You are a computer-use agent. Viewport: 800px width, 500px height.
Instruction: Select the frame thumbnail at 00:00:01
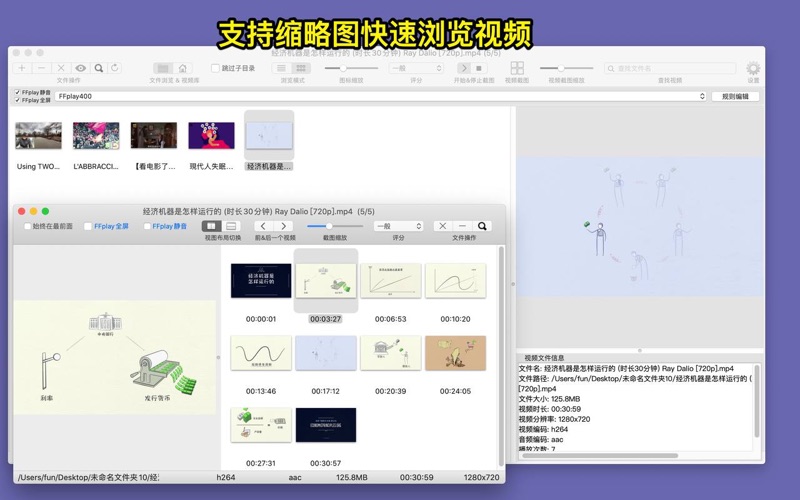261,281
